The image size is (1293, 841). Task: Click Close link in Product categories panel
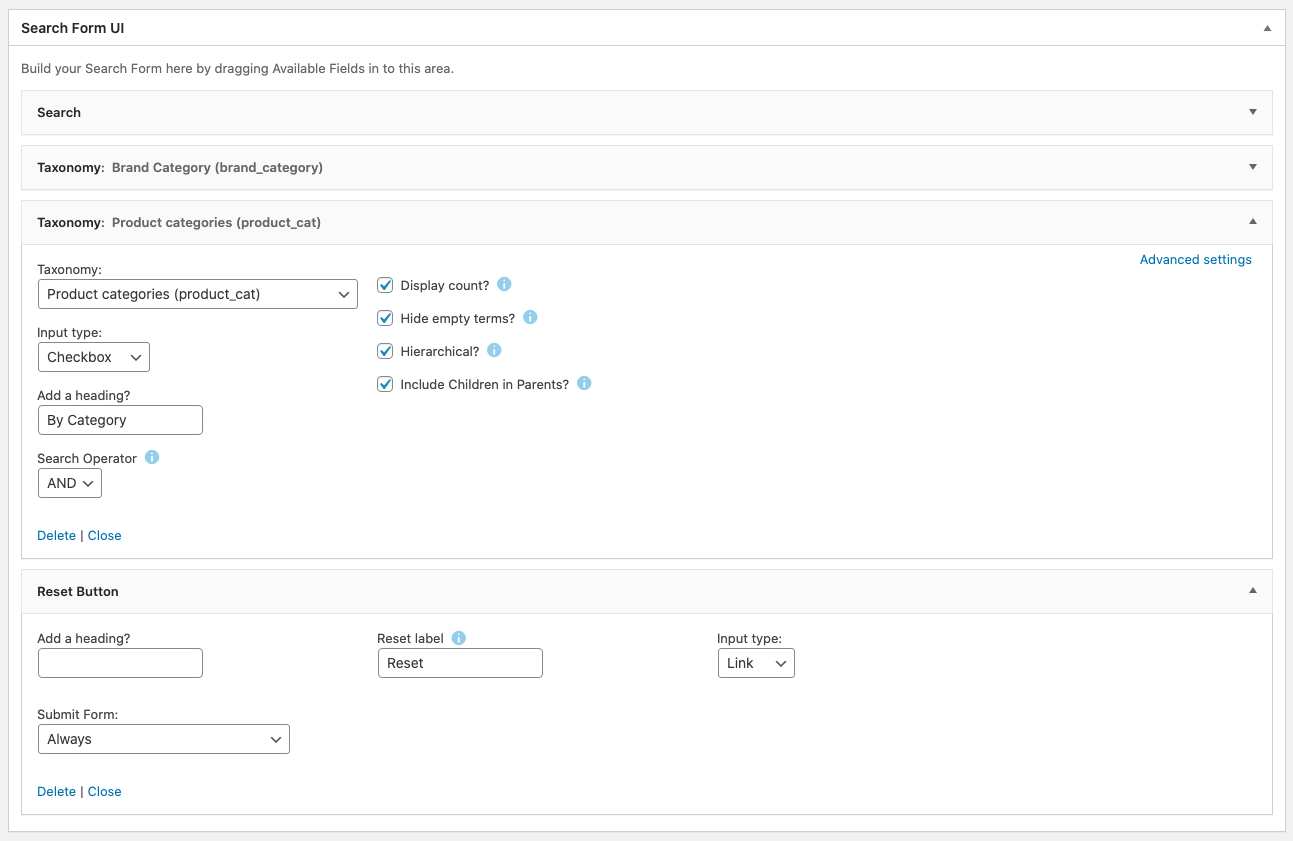(104, 535)
